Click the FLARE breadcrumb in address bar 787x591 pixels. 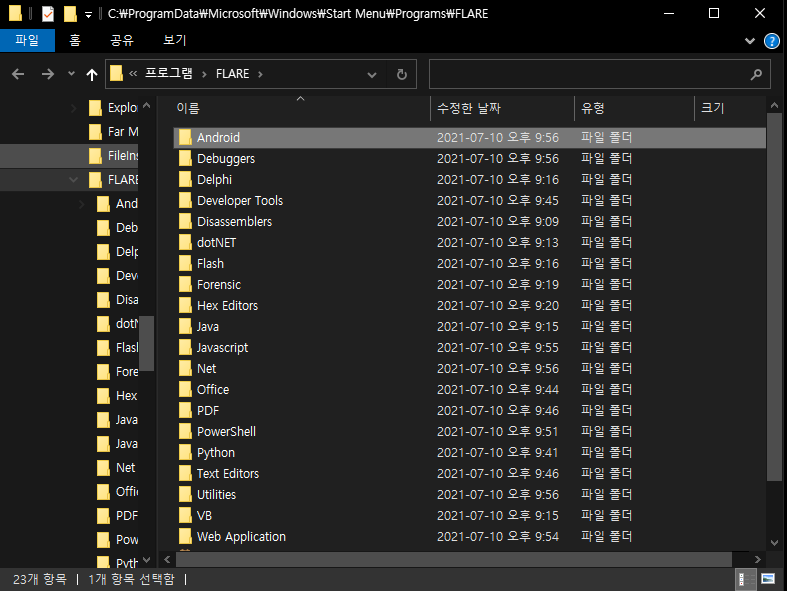(232, 74)
